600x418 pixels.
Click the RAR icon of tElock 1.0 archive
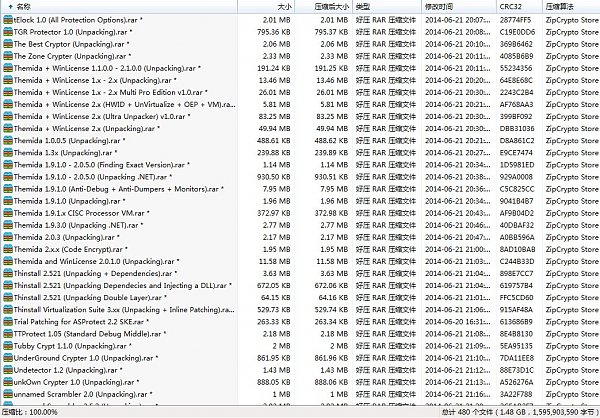coord(8,20)
